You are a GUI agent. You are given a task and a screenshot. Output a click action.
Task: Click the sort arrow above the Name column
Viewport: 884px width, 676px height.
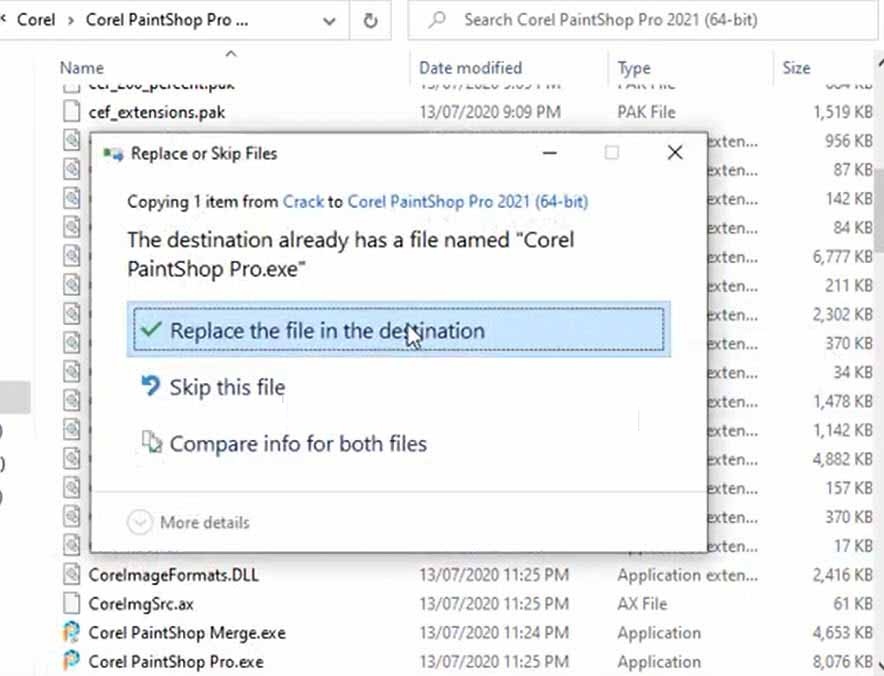[x=231, y=54]
